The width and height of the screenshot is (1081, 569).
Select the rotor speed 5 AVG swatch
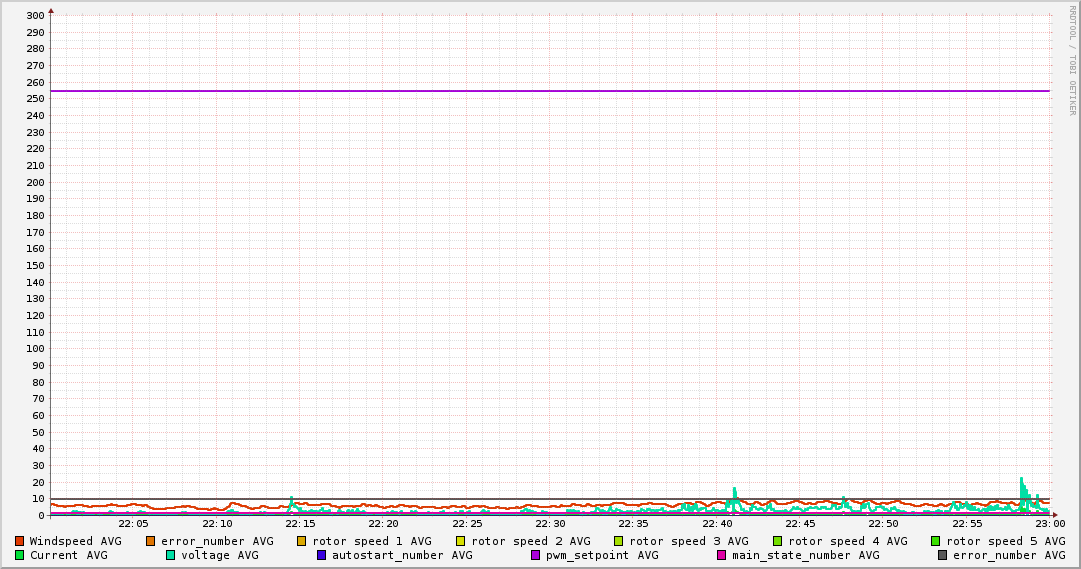[x=935, y=541]
